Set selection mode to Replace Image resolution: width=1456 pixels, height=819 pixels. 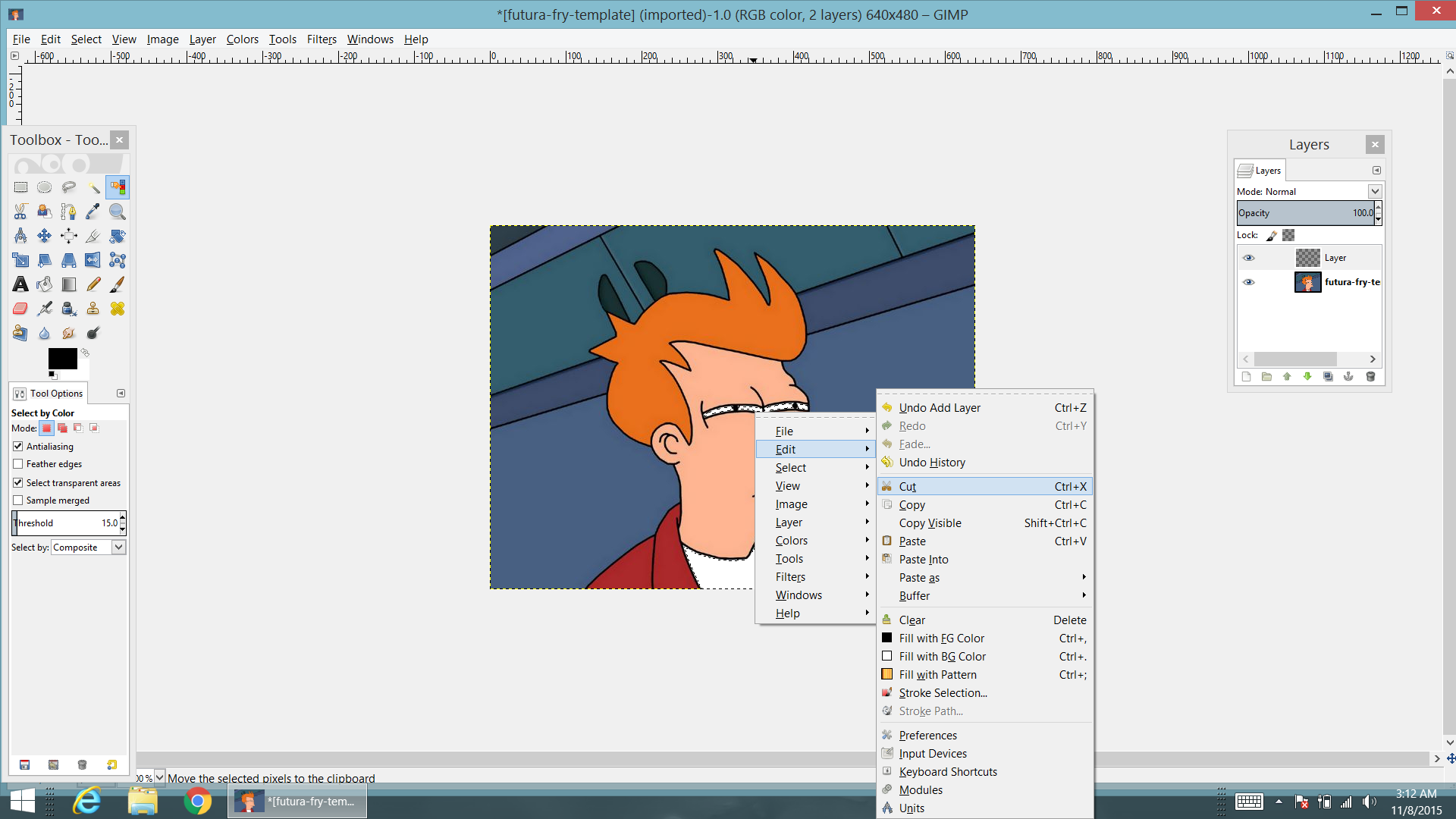(x=47, y=428)
